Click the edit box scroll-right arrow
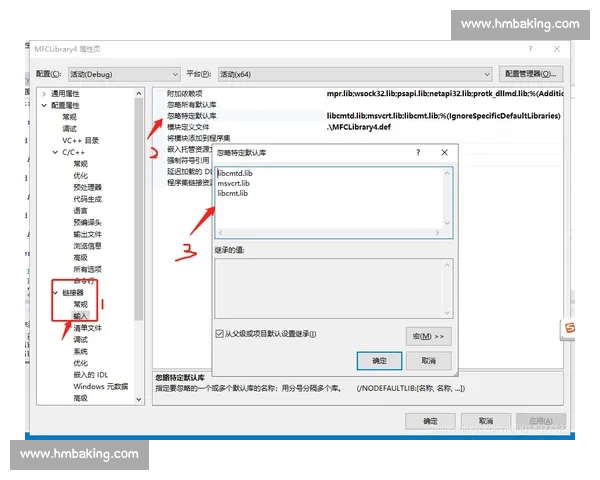Viewport: 600px width, 480px height. 437,233
